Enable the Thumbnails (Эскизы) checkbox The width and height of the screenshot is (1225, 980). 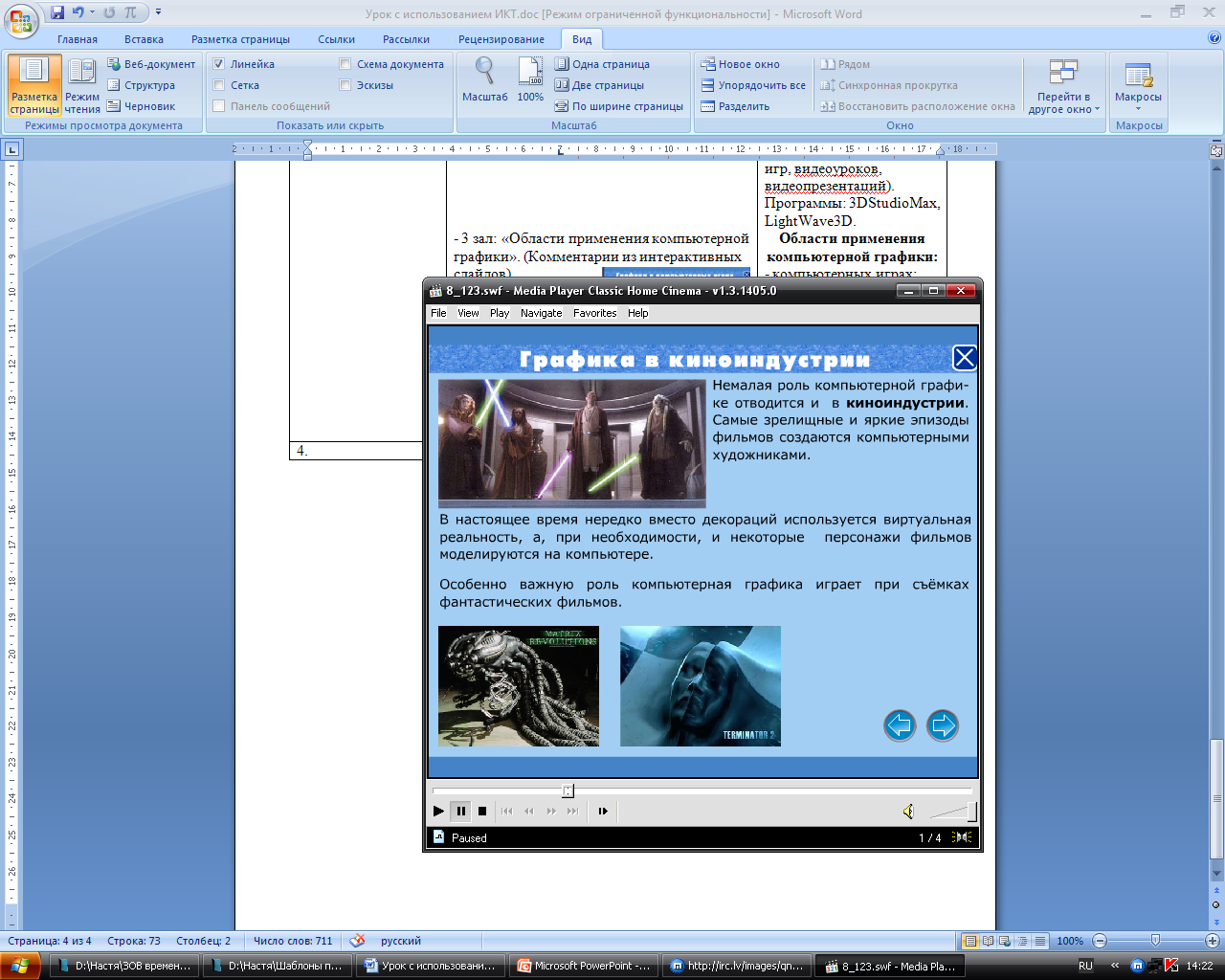pos(345,85)
